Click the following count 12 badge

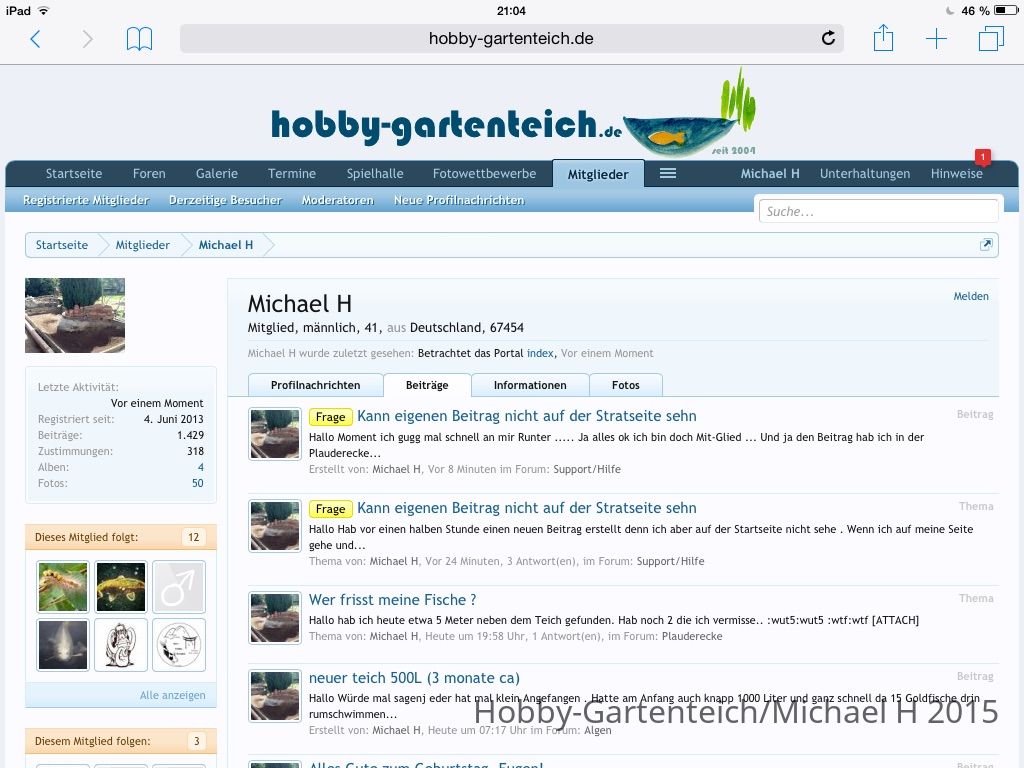[x=193, y=537]
